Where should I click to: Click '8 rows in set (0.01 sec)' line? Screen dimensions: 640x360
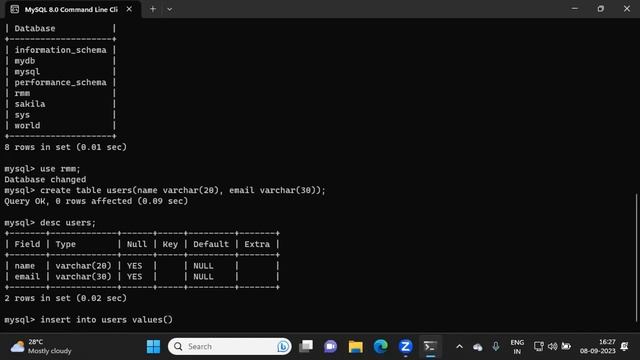[x=66, y=147]
